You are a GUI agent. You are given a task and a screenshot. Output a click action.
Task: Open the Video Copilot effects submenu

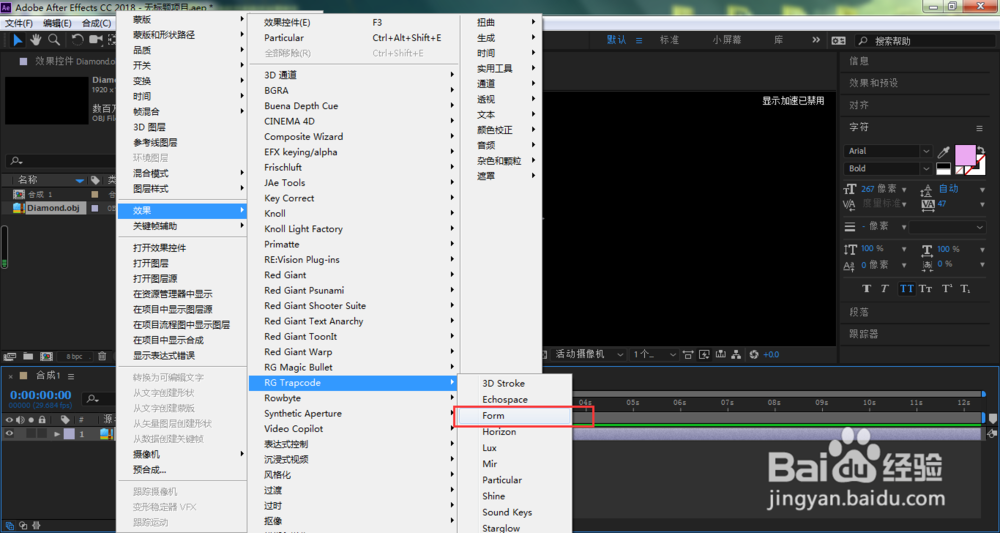click(x=353, y=429)
